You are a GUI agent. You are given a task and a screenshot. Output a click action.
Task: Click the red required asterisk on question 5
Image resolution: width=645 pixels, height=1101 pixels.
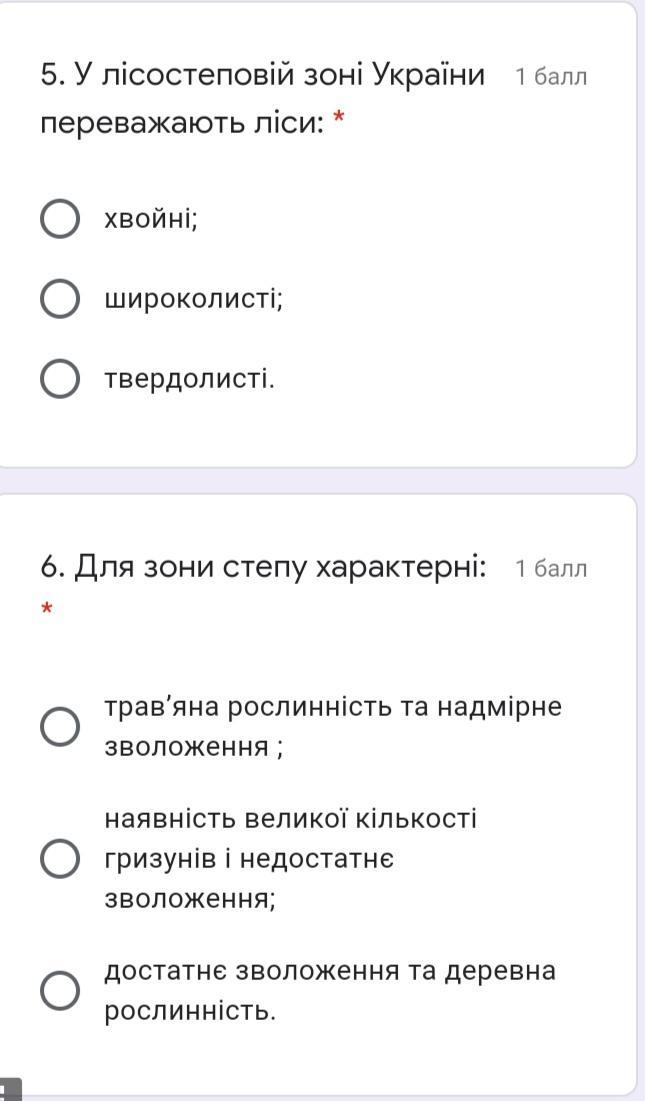coord(339,122)
